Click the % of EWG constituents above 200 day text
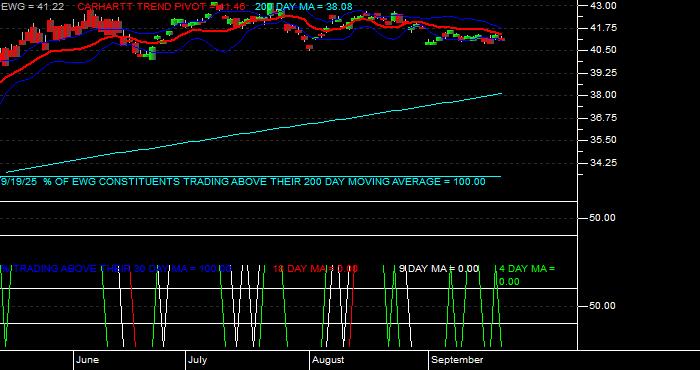Screen dimensions: 700x370 [243, 182]
